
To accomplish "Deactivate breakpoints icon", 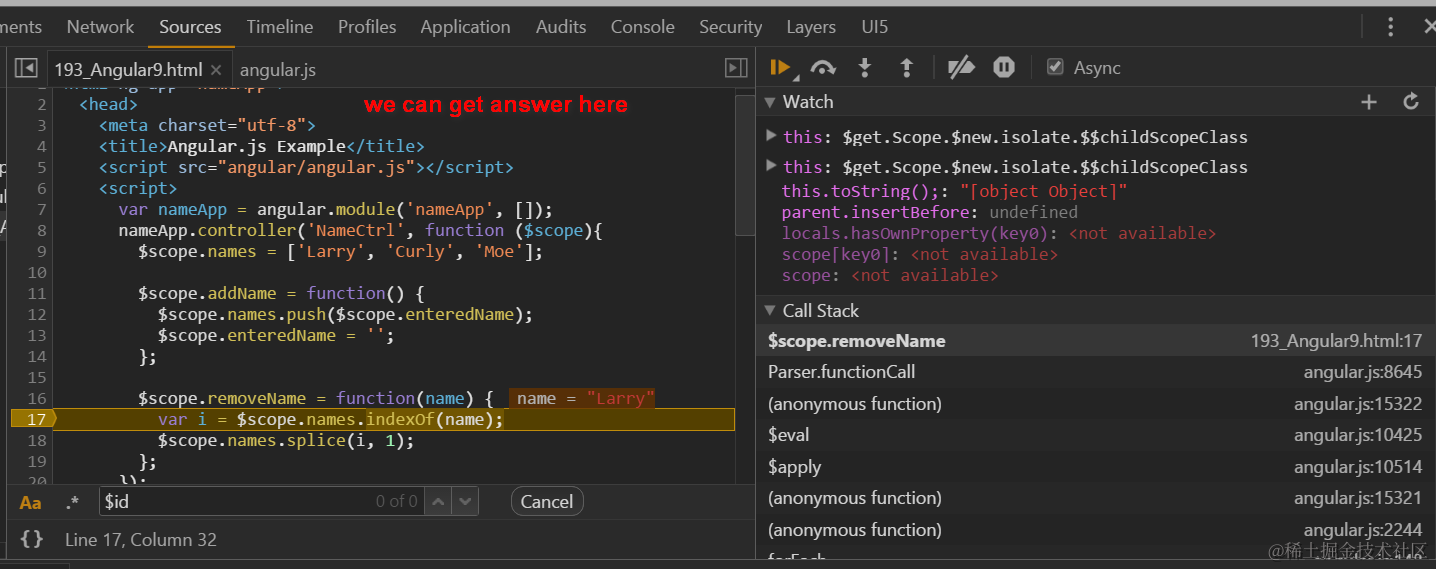I will click(961, 67).
